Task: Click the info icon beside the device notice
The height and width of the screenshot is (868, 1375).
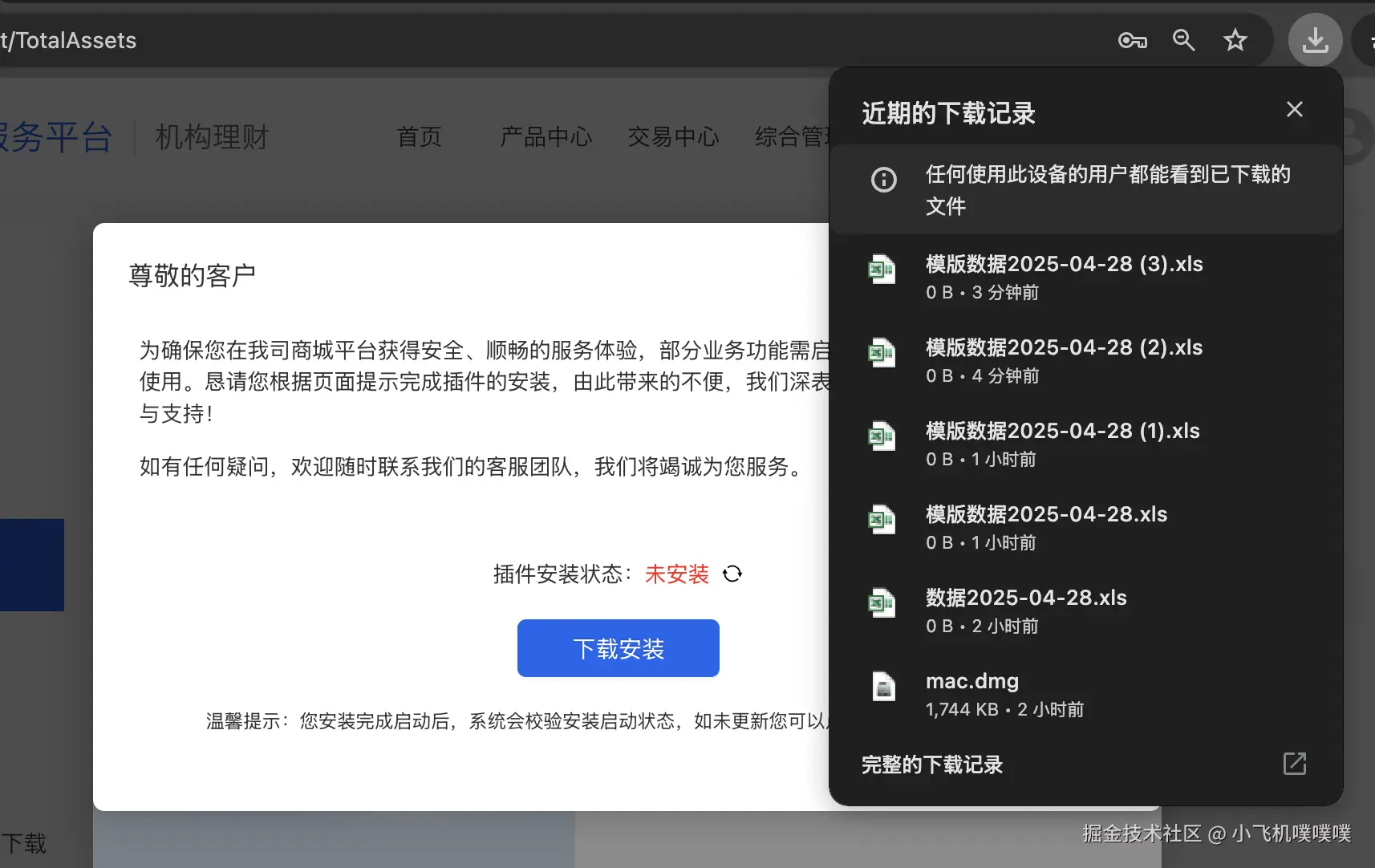Action: click(883, 179)
